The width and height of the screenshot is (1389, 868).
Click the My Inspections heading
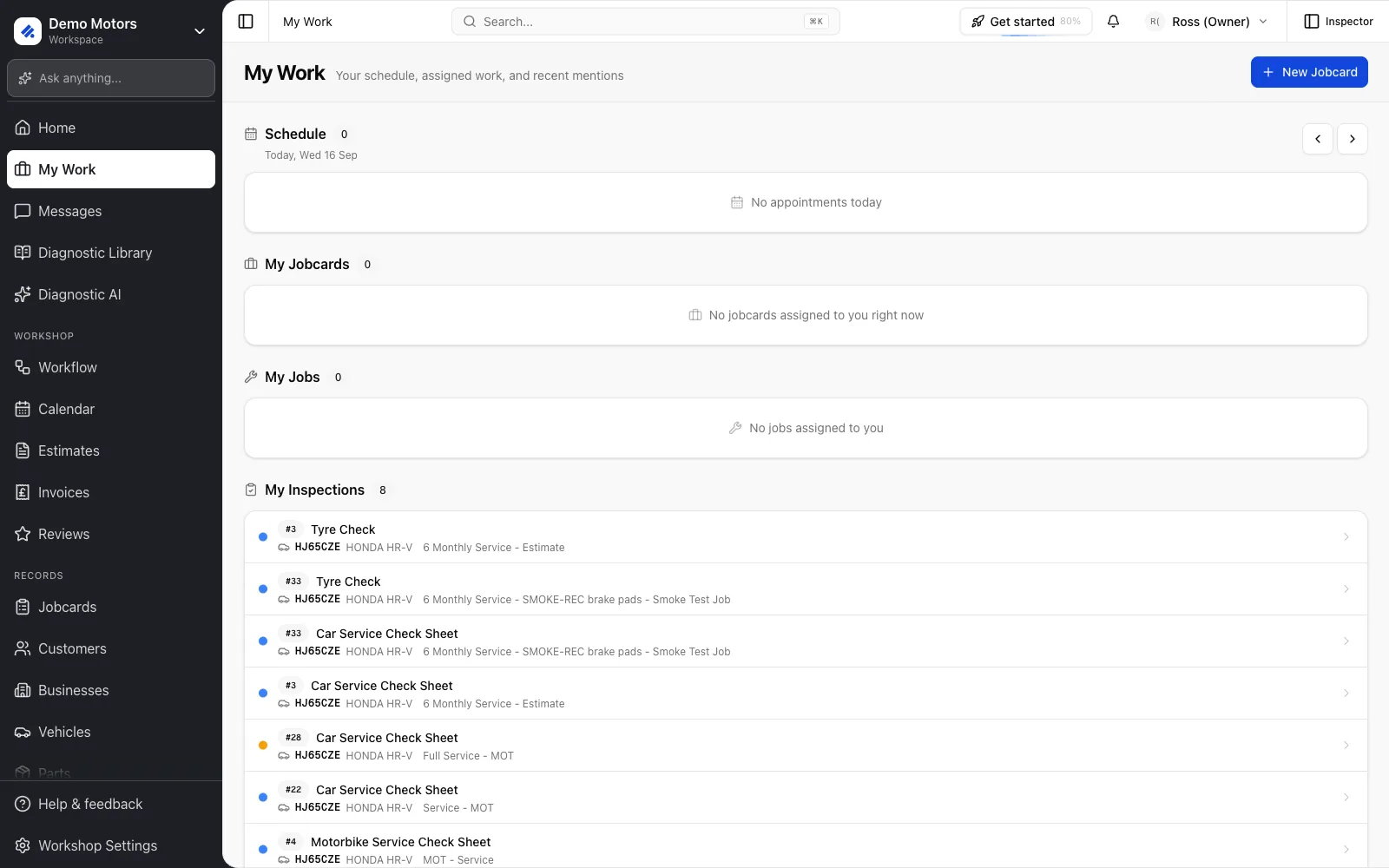tap(314, 490)
